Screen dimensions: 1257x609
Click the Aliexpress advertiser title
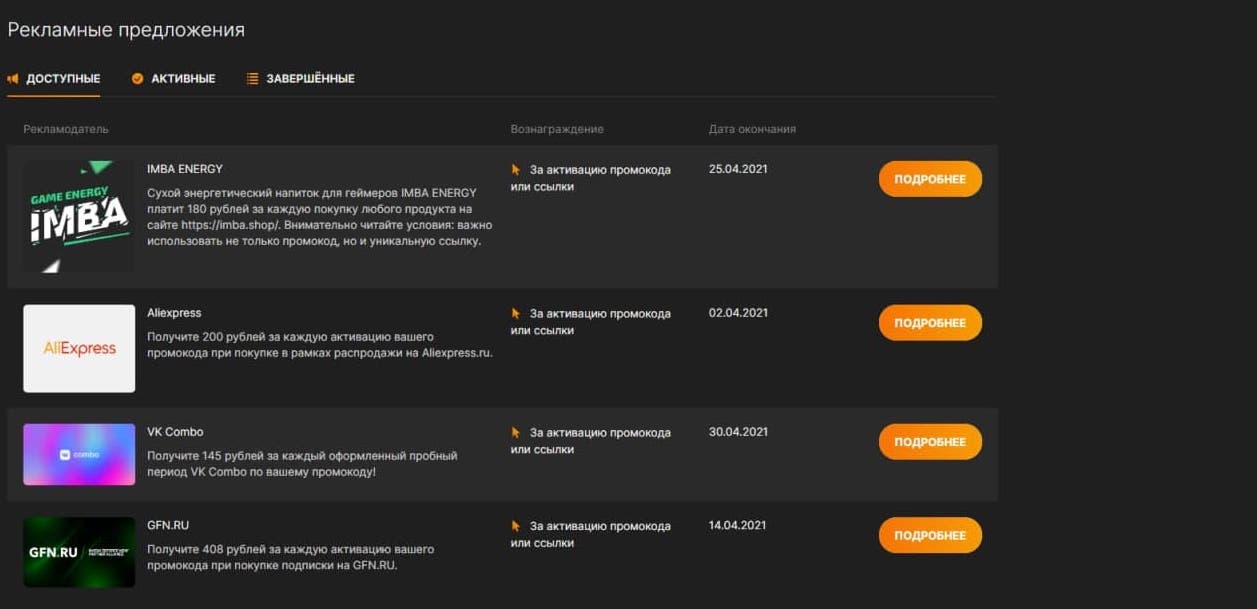point(174,314)
